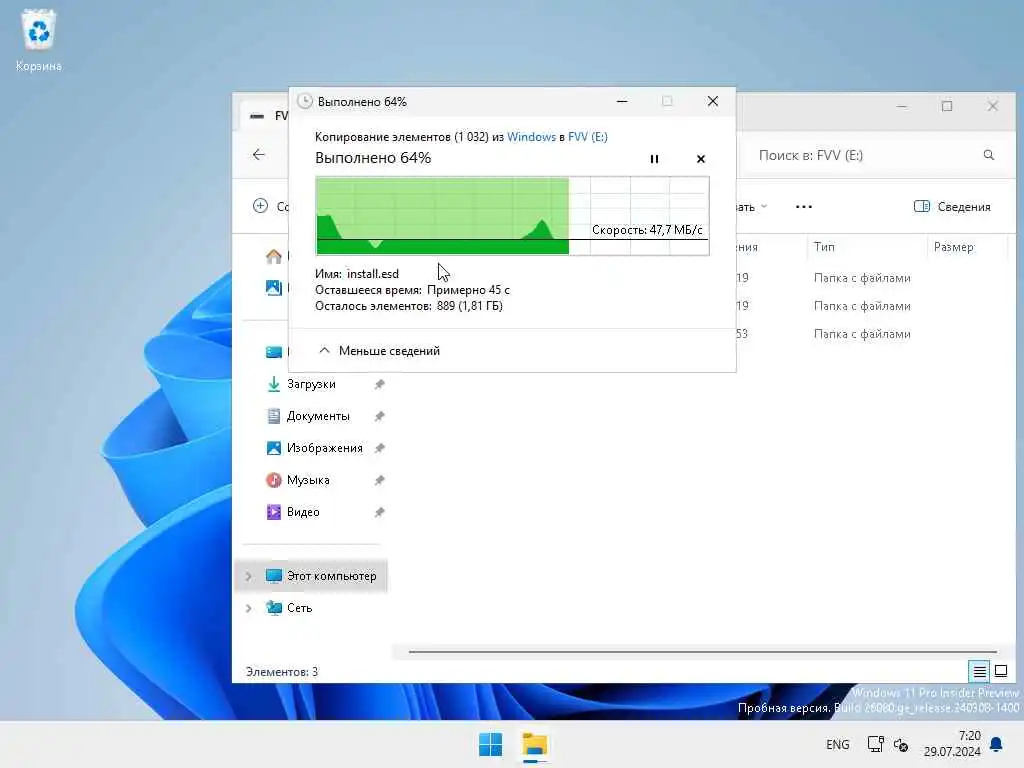Open the muted volume tray icon

coord(901,744)
